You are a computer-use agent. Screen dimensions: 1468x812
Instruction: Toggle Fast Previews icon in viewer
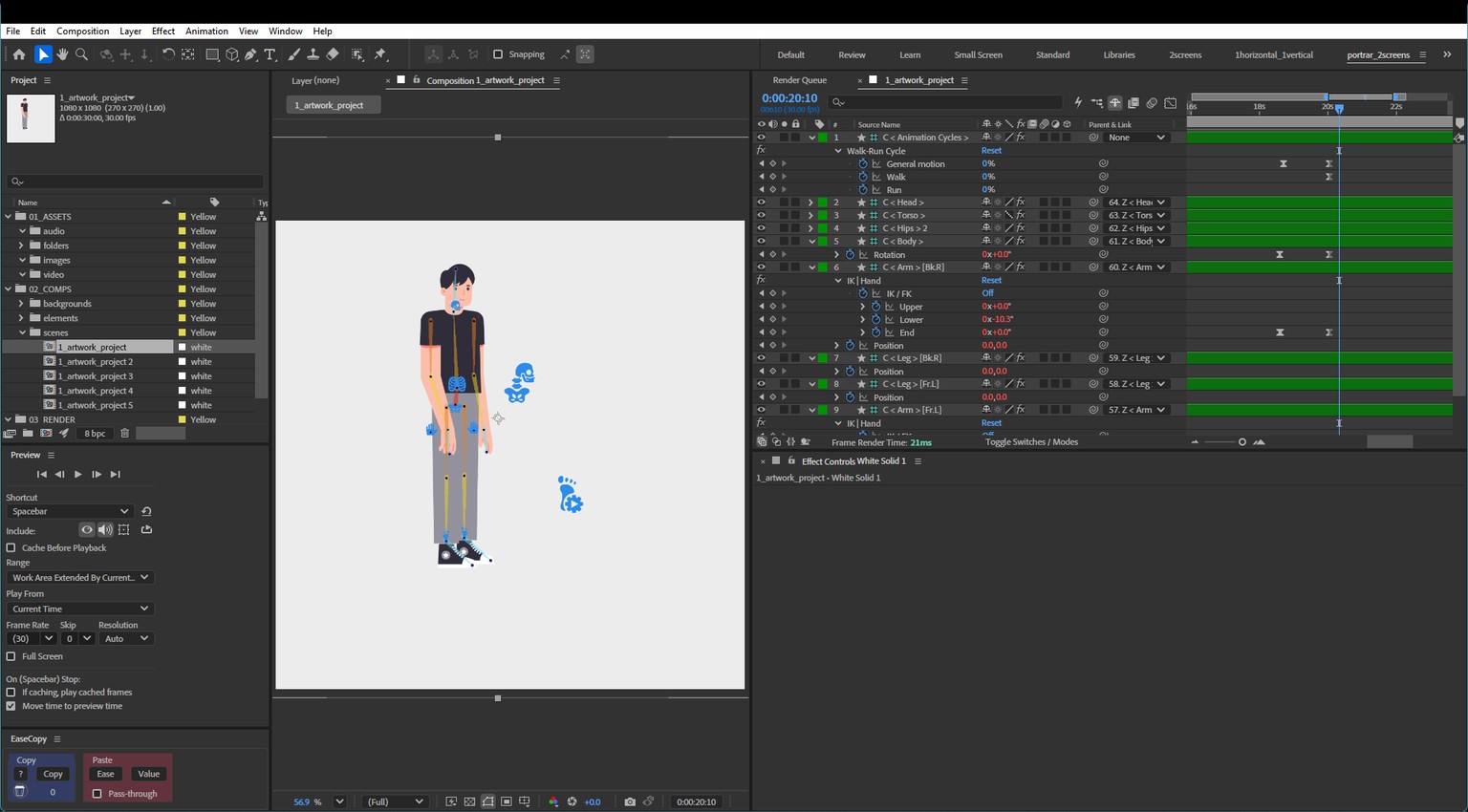click(451, 801)
